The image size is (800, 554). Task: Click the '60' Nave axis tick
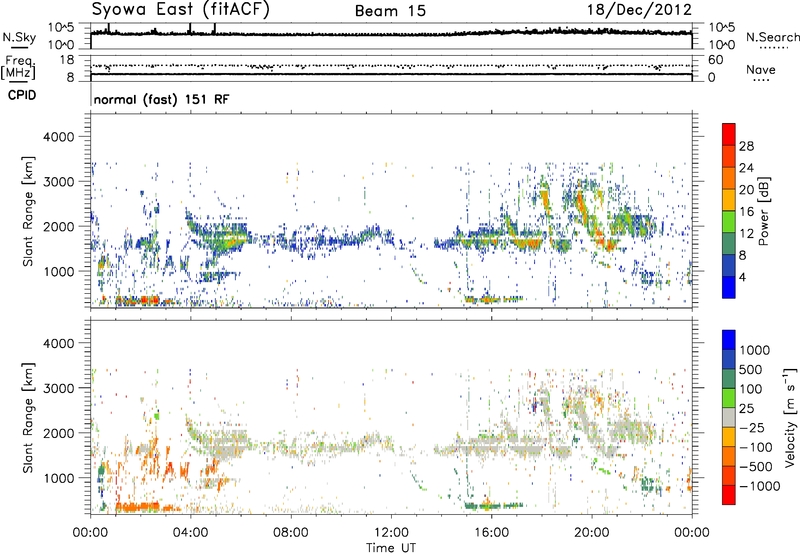point(715,60)
